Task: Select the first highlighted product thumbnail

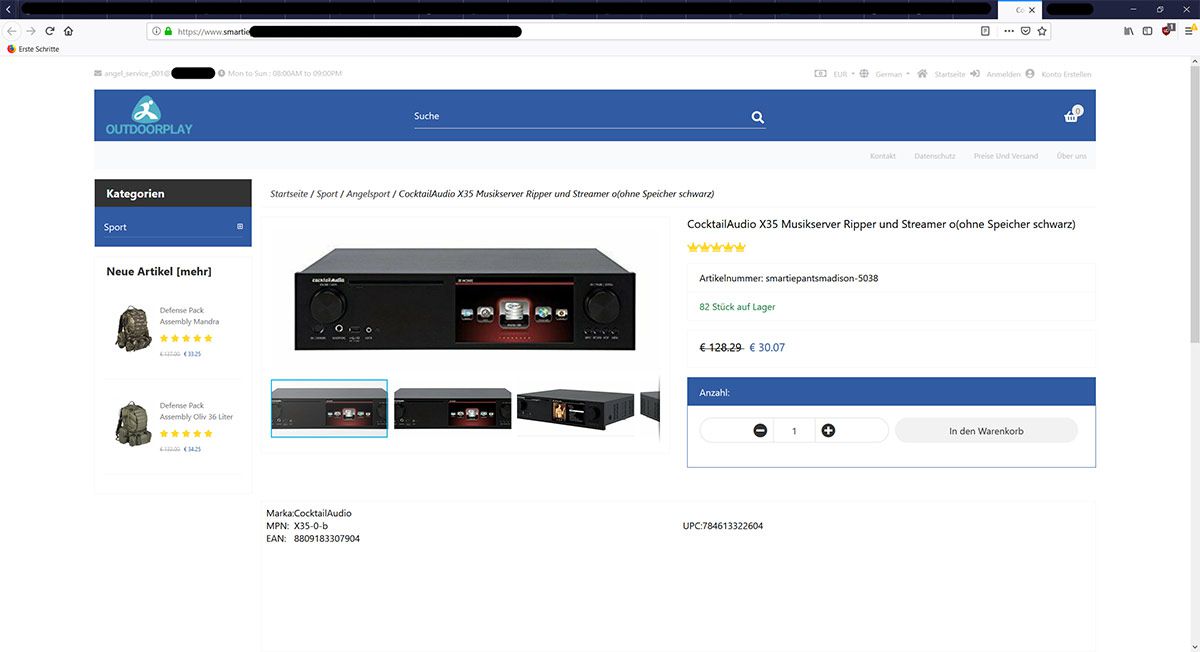Action: [329, 408]
